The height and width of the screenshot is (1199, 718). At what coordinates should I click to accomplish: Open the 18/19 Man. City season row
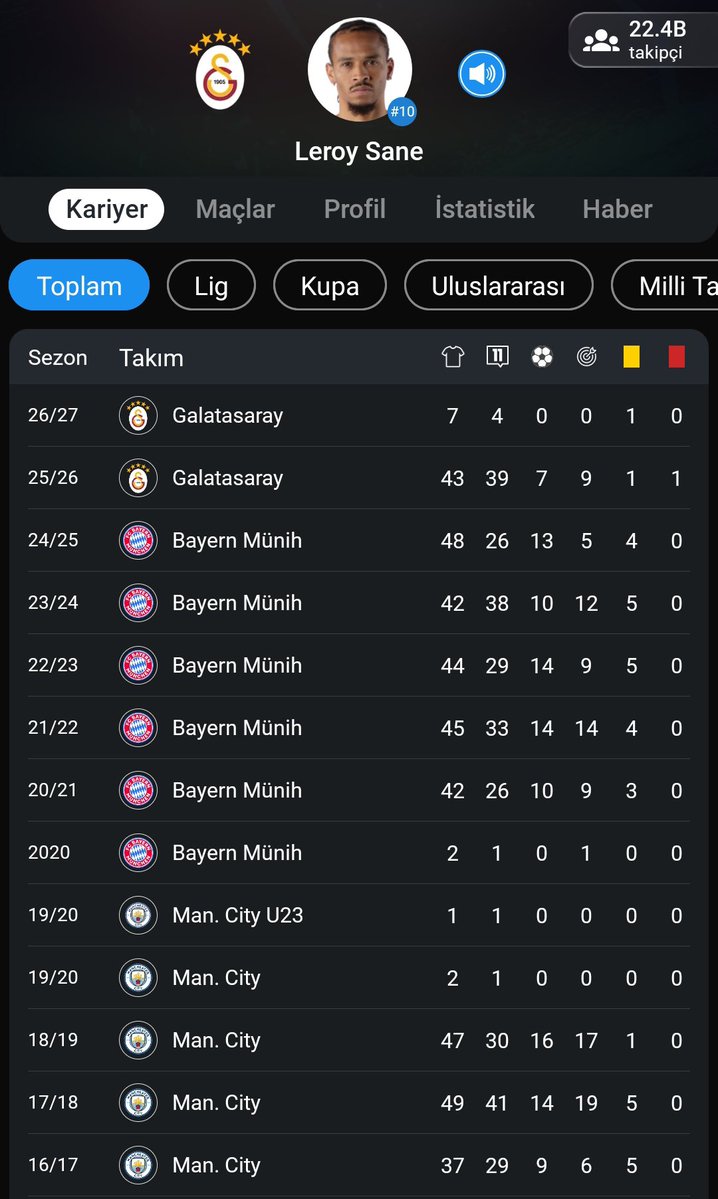359,1041
